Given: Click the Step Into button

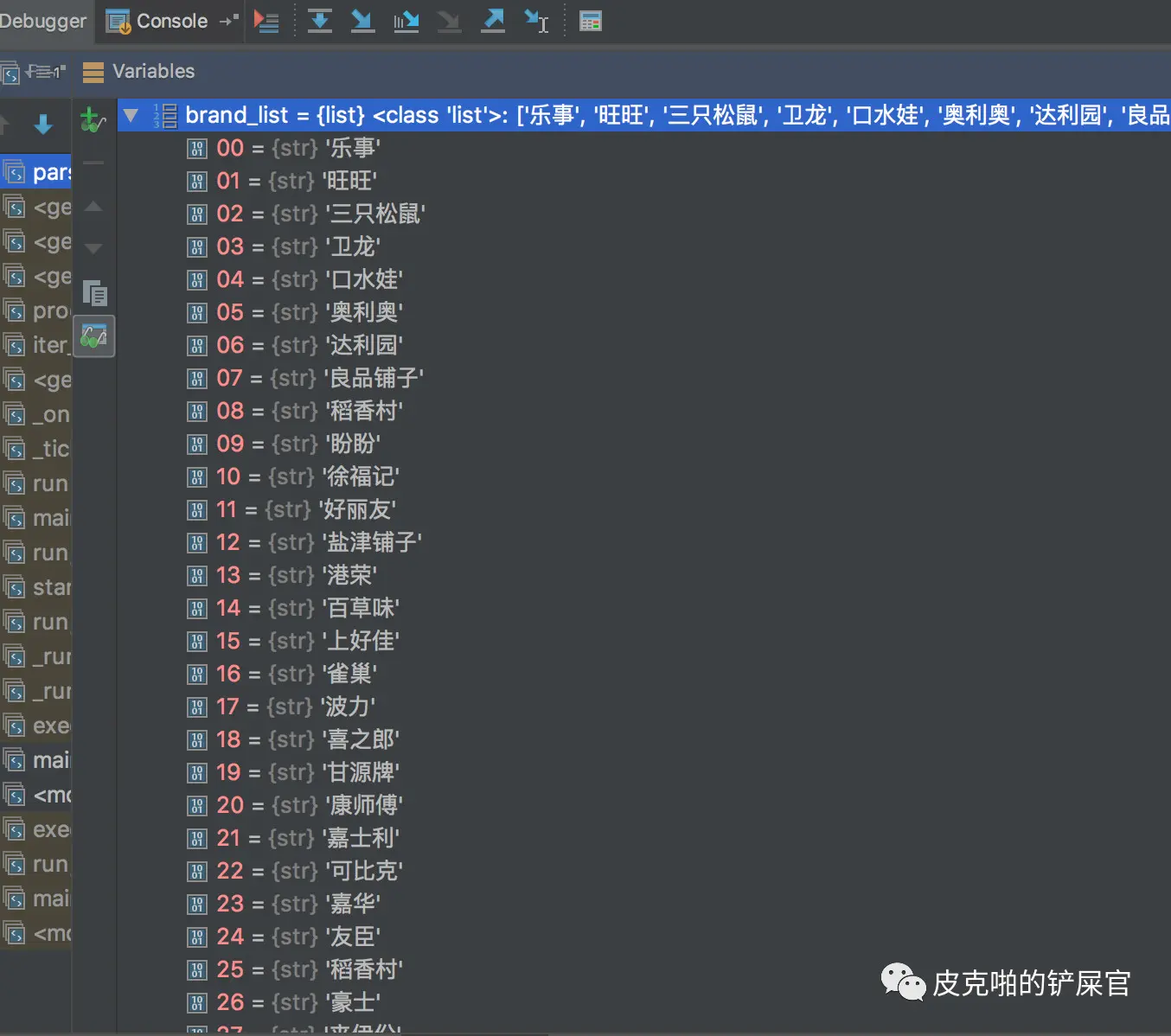Looking at the screenshot, I should tap(362, 21).
